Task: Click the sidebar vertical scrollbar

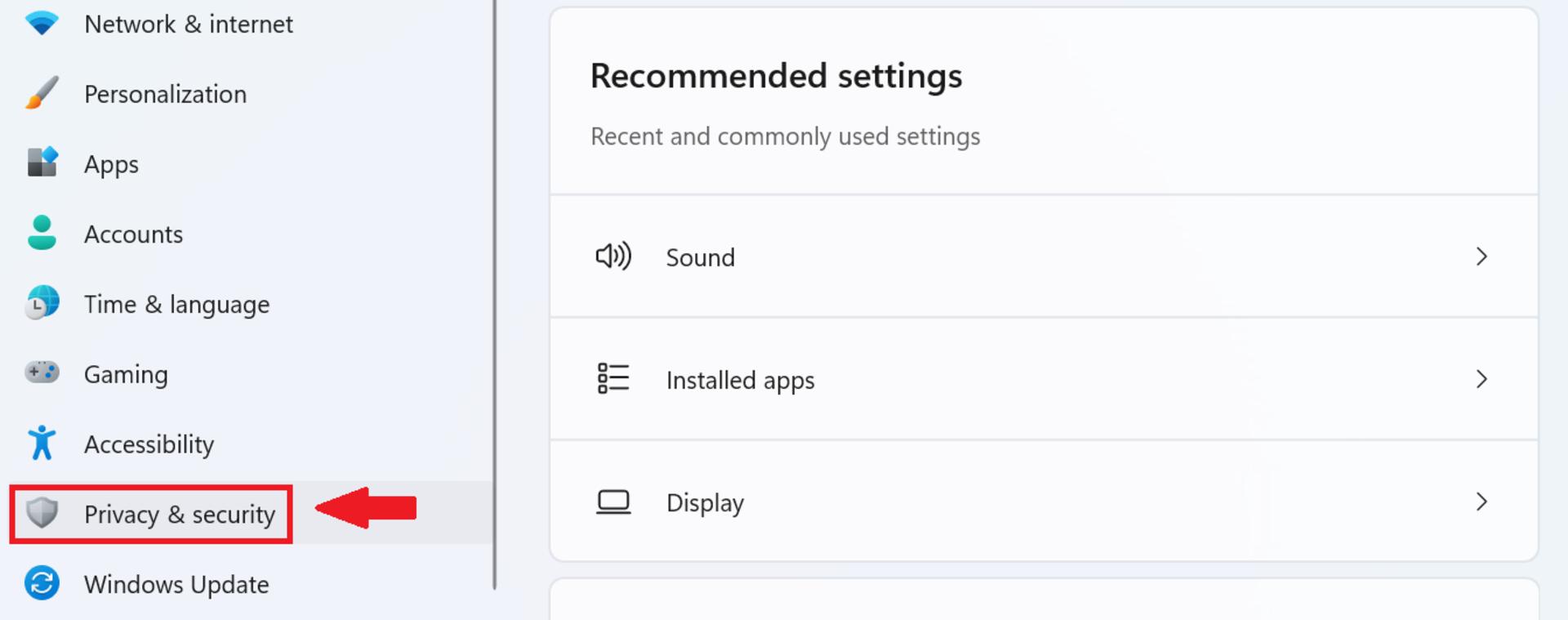Action: tap(495, 294)
